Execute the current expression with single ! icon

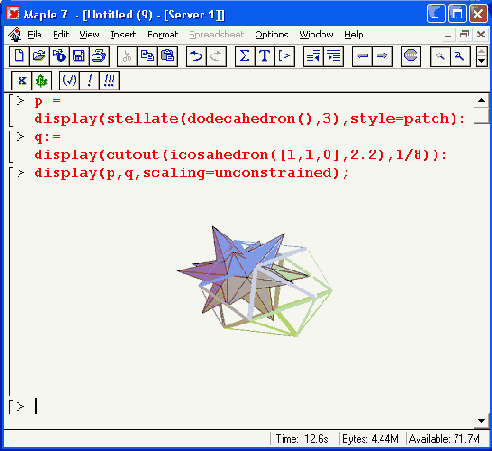click(89, 80)
